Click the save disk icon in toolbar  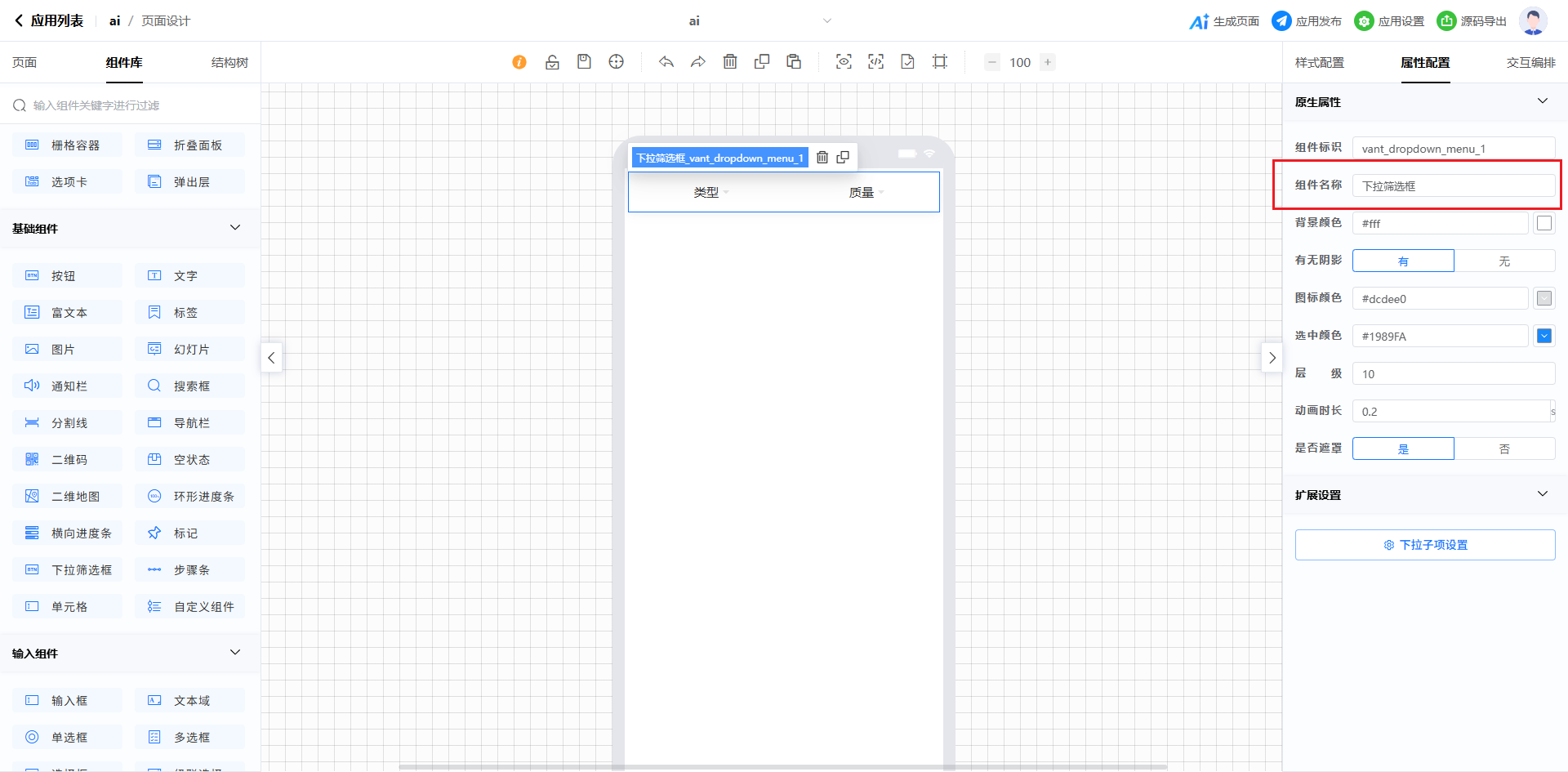click(584, 62)
